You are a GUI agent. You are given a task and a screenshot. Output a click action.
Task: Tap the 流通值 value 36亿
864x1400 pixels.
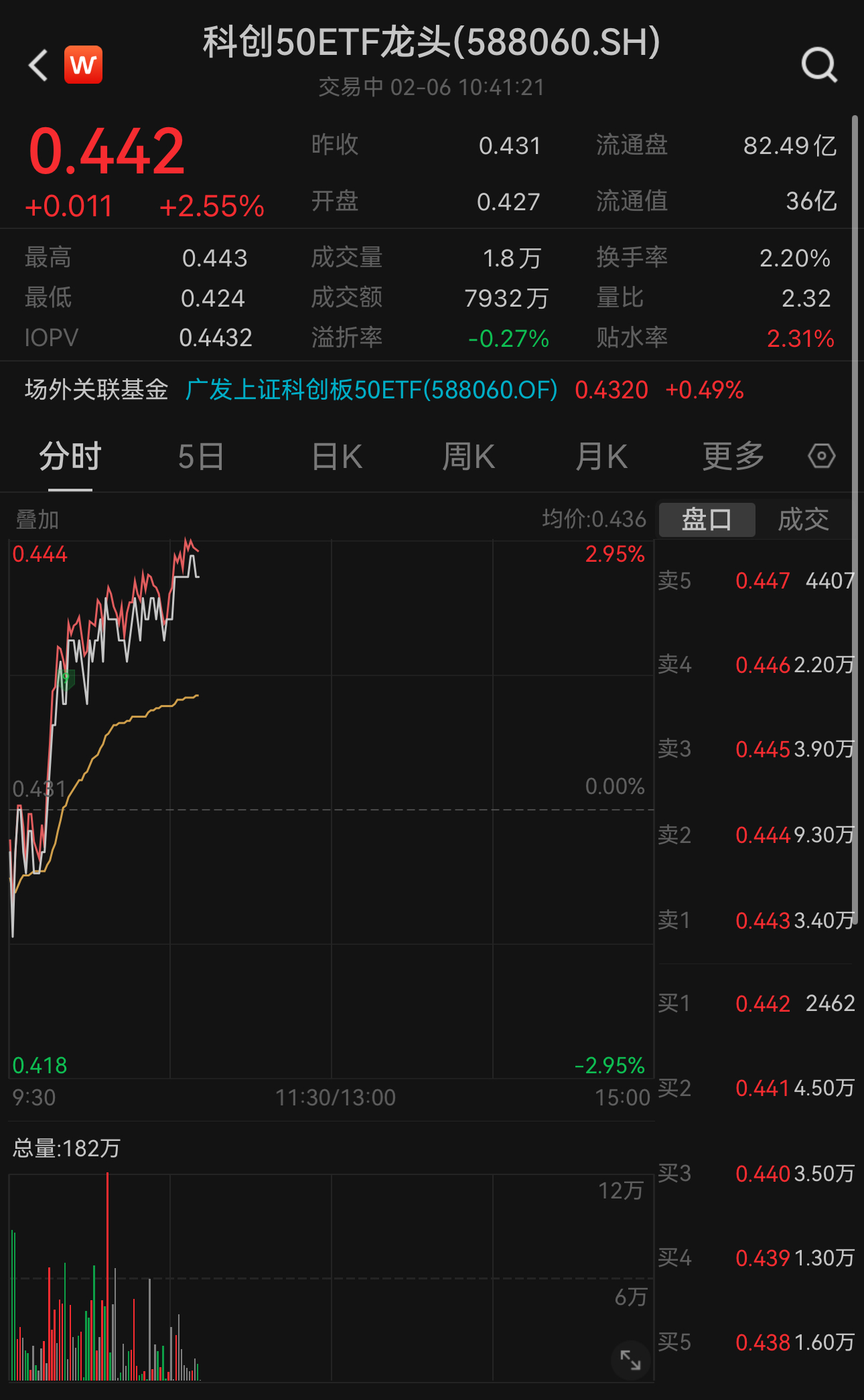[x=811, y=202]
